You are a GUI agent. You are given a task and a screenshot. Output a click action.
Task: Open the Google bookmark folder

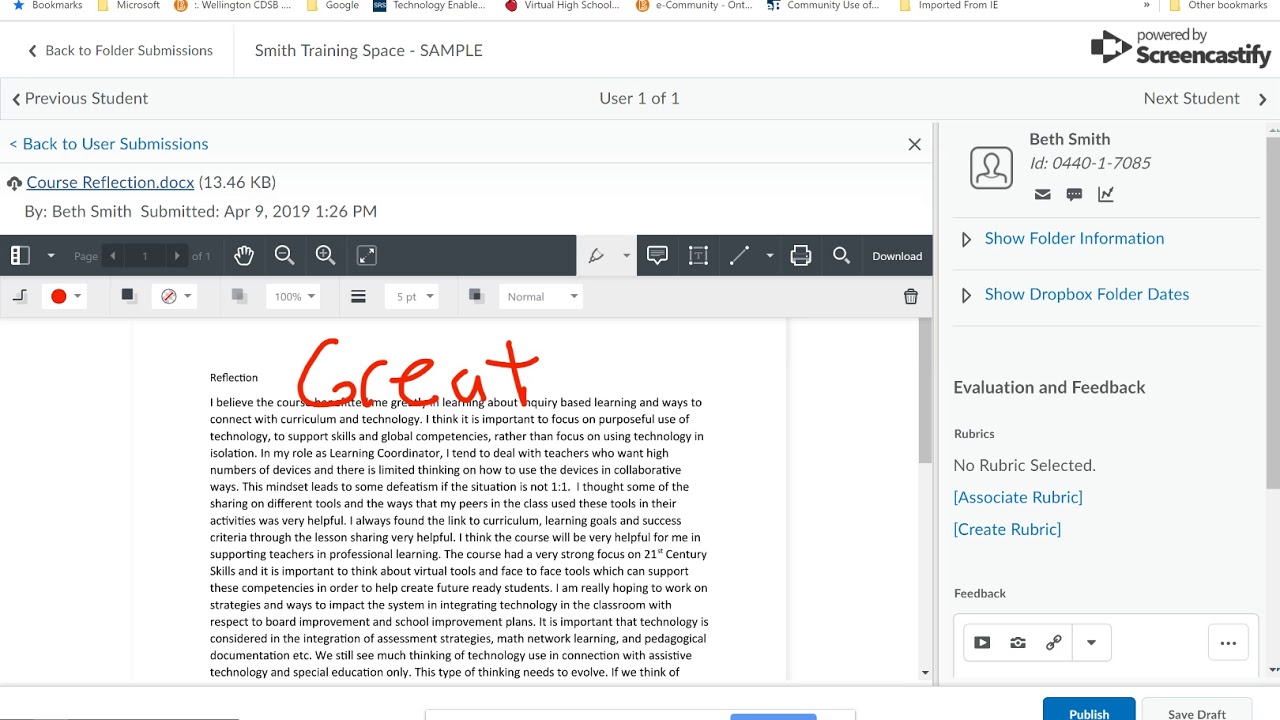point(332,5)
